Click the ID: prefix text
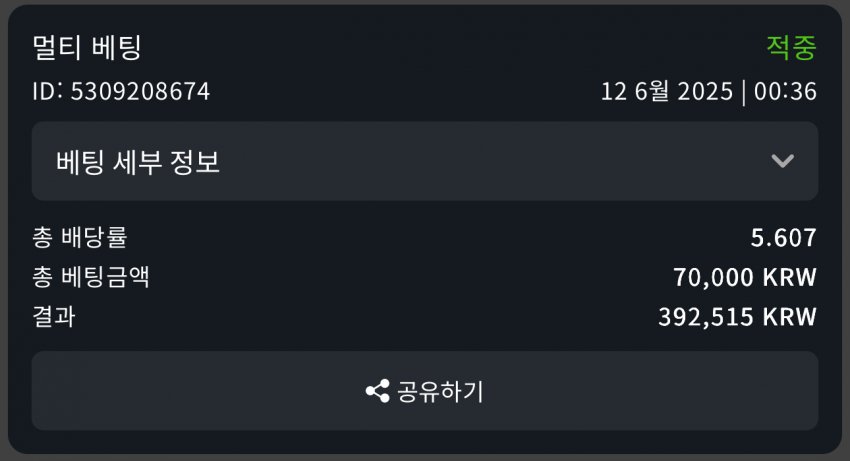 [x=48, y=91]
